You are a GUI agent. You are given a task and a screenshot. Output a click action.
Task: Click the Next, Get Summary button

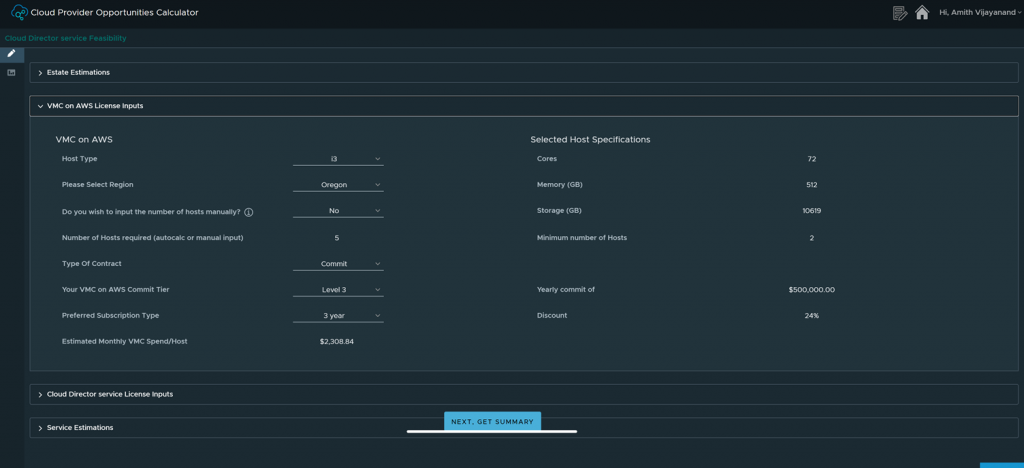[492, 421]
